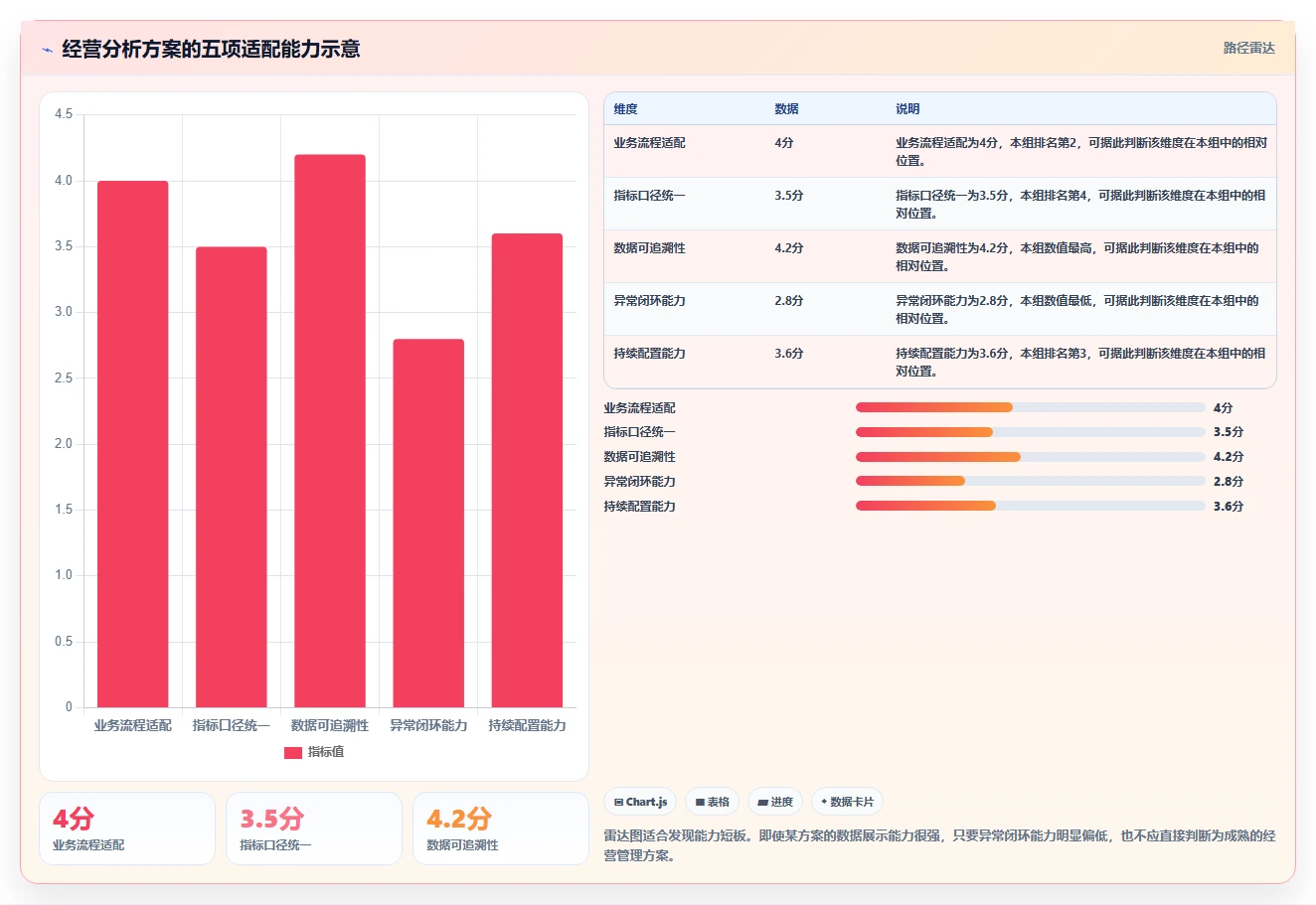Click the 4.2分 value in table
Viewport: 1316px width, 905px height.
click(x=789, y=248)
